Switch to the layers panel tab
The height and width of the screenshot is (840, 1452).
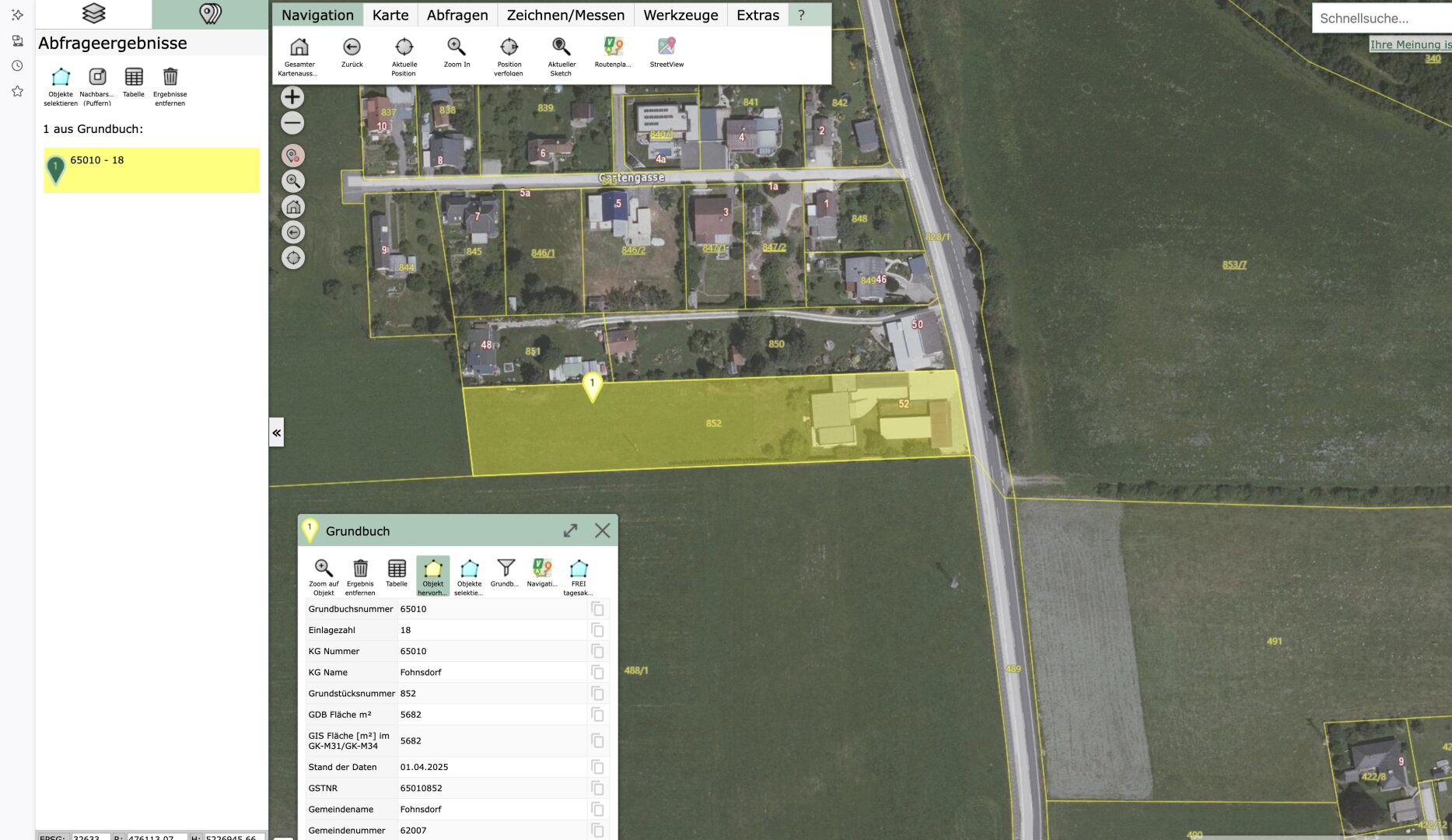[x=93, y=14]
